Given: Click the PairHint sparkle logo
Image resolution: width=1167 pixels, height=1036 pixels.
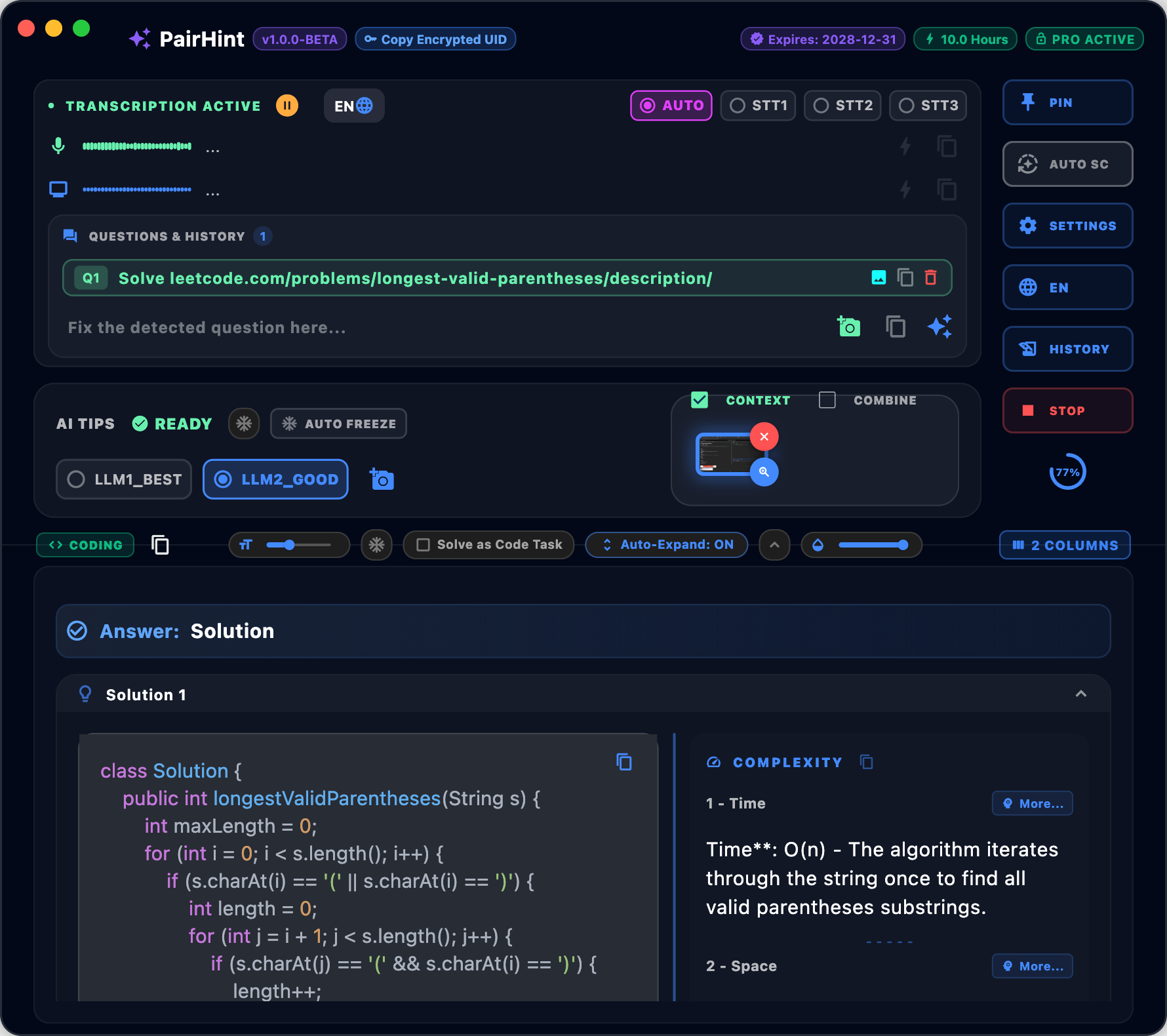Looking at the screenshot, I should pos(140,39).
